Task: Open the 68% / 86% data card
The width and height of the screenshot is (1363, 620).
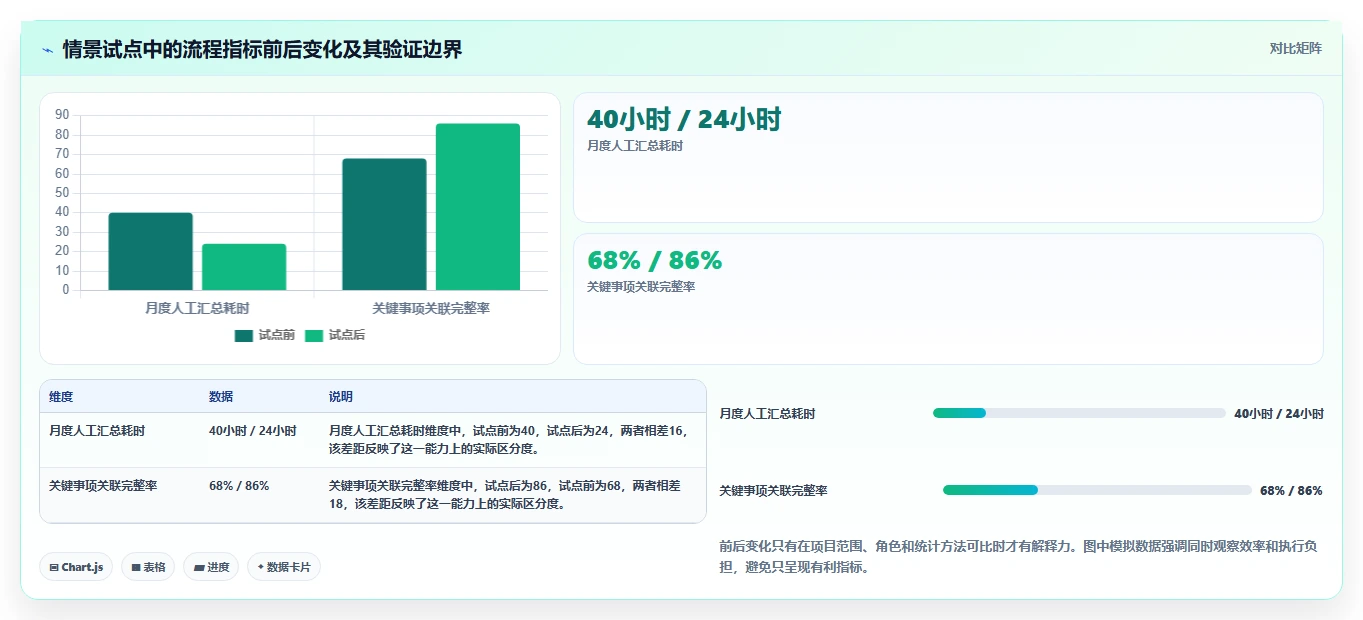Action: pos(948,299)
